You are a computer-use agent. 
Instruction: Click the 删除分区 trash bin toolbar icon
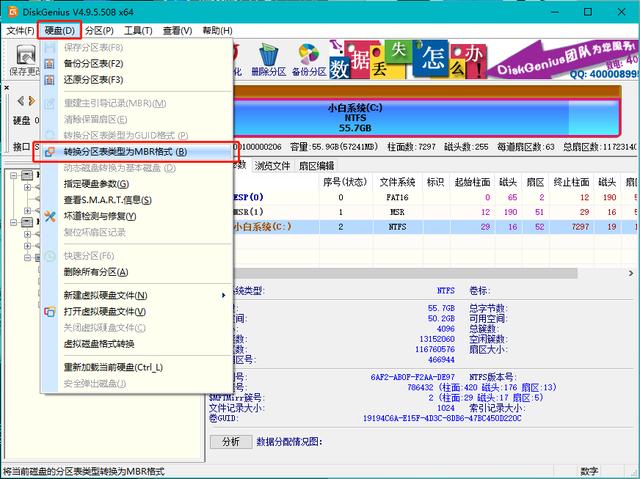point(268,60)
